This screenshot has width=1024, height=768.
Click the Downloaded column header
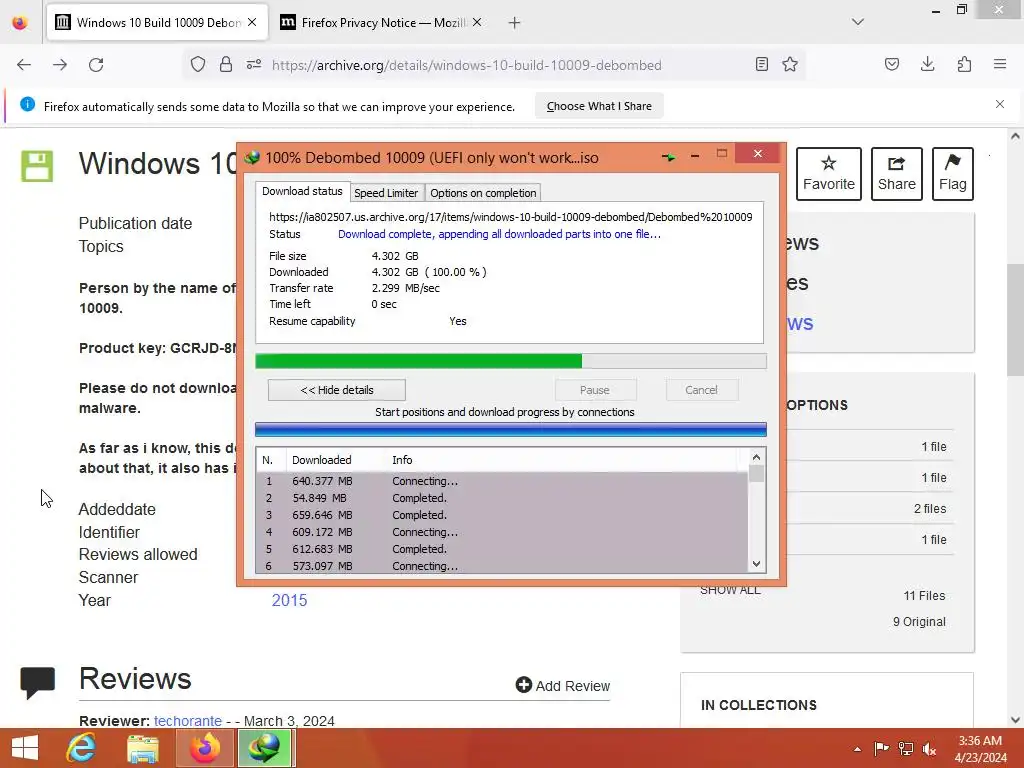336,460
